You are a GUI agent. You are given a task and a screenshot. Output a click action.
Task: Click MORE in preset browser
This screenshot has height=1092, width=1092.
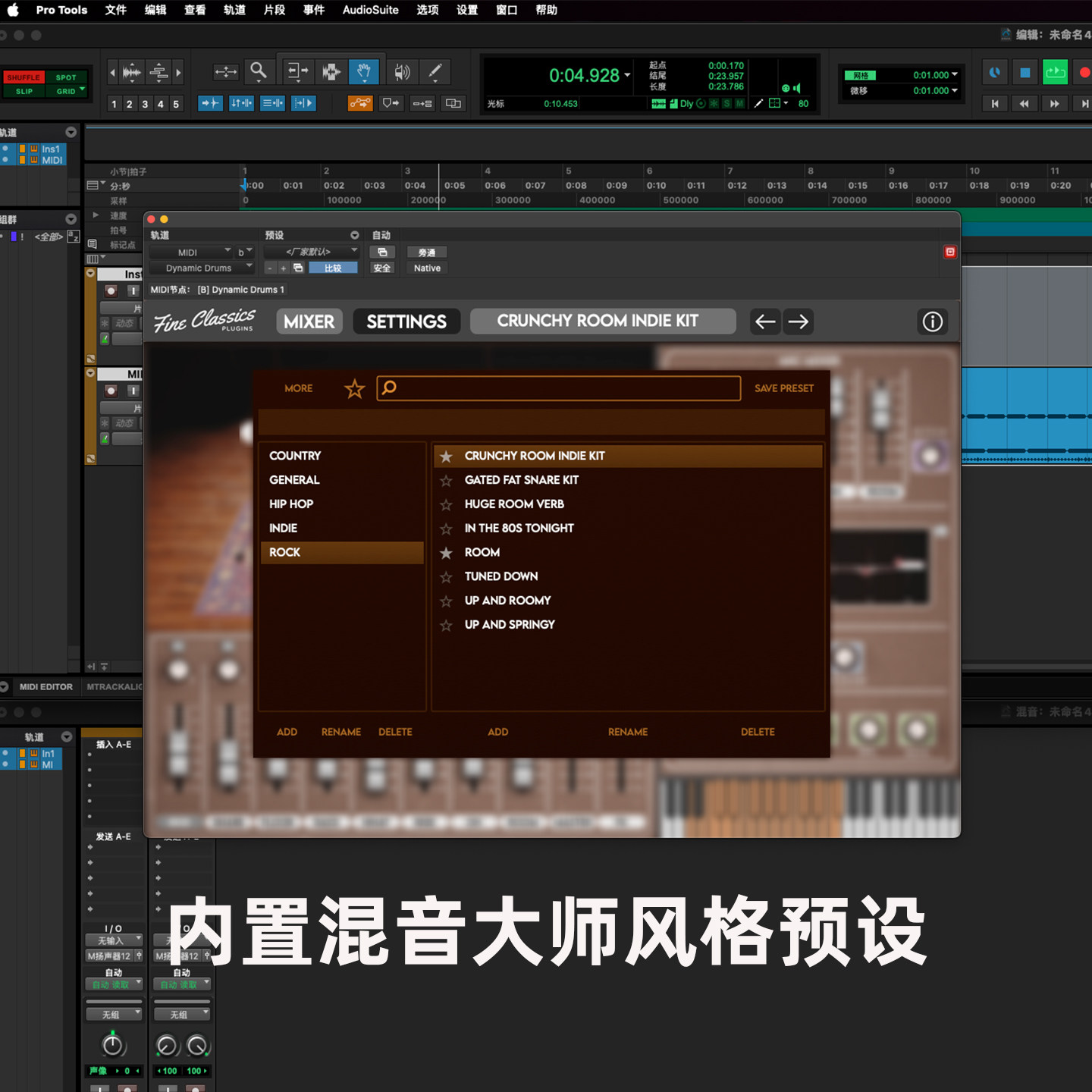click(x=298, y=388)
